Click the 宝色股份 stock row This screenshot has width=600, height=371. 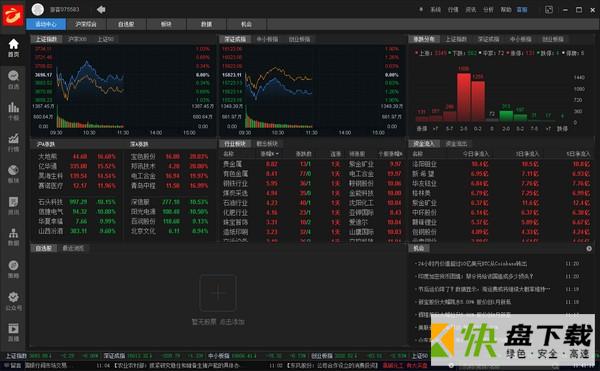coord(170,156)
